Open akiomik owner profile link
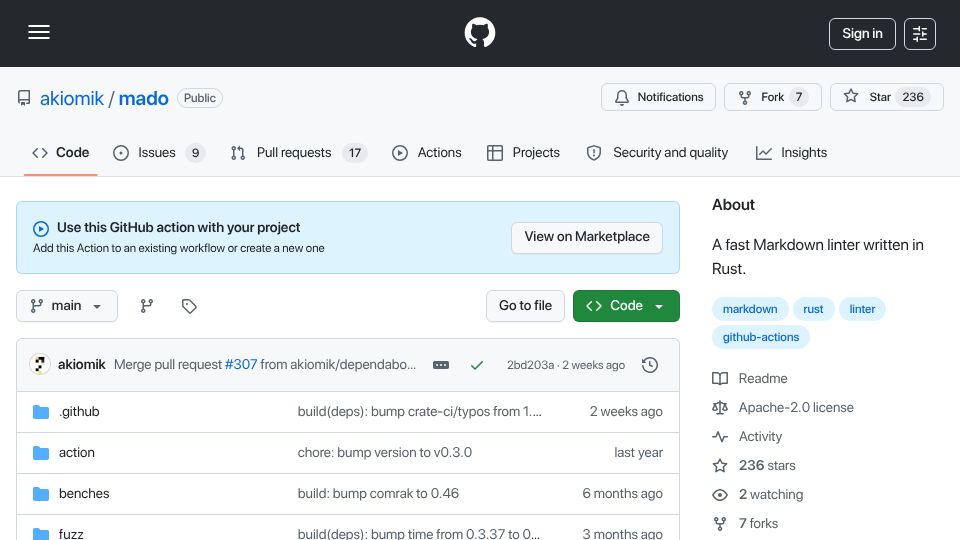960x540 pixels. (72, 98)
